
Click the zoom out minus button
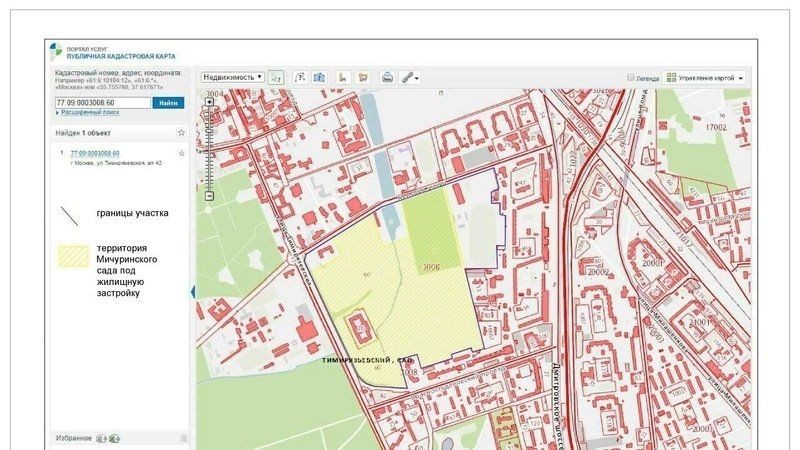coord(209,196)
